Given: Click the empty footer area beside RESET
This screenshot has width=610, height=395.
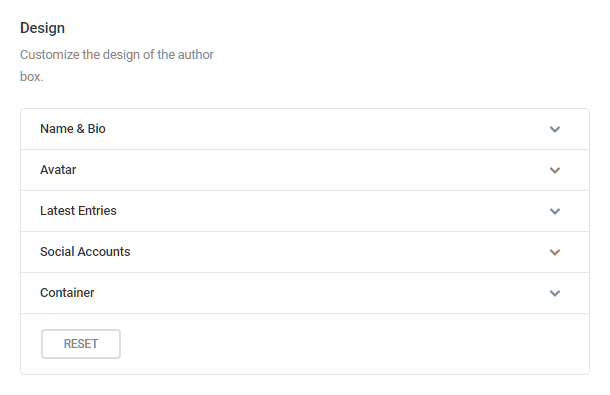Looking at the screenshot, I should pos(354,344).
